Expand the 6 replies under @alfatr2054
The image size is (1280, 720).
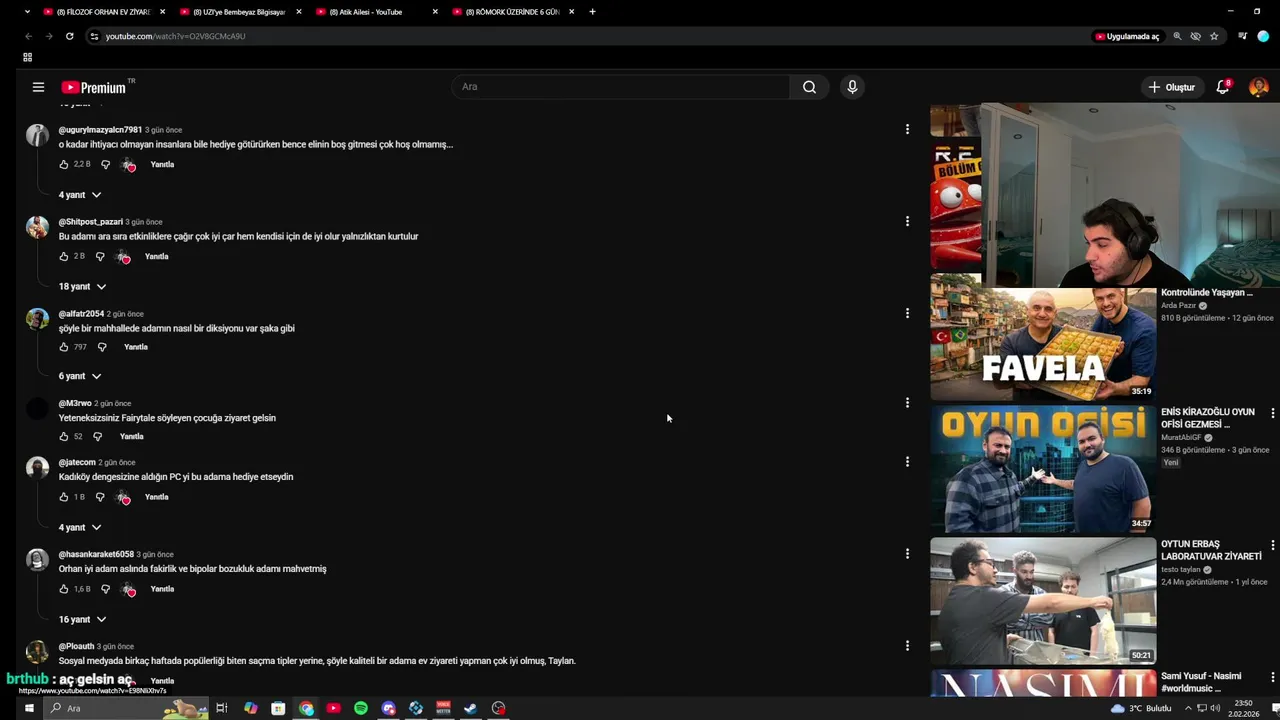click(x=80, y=376)
